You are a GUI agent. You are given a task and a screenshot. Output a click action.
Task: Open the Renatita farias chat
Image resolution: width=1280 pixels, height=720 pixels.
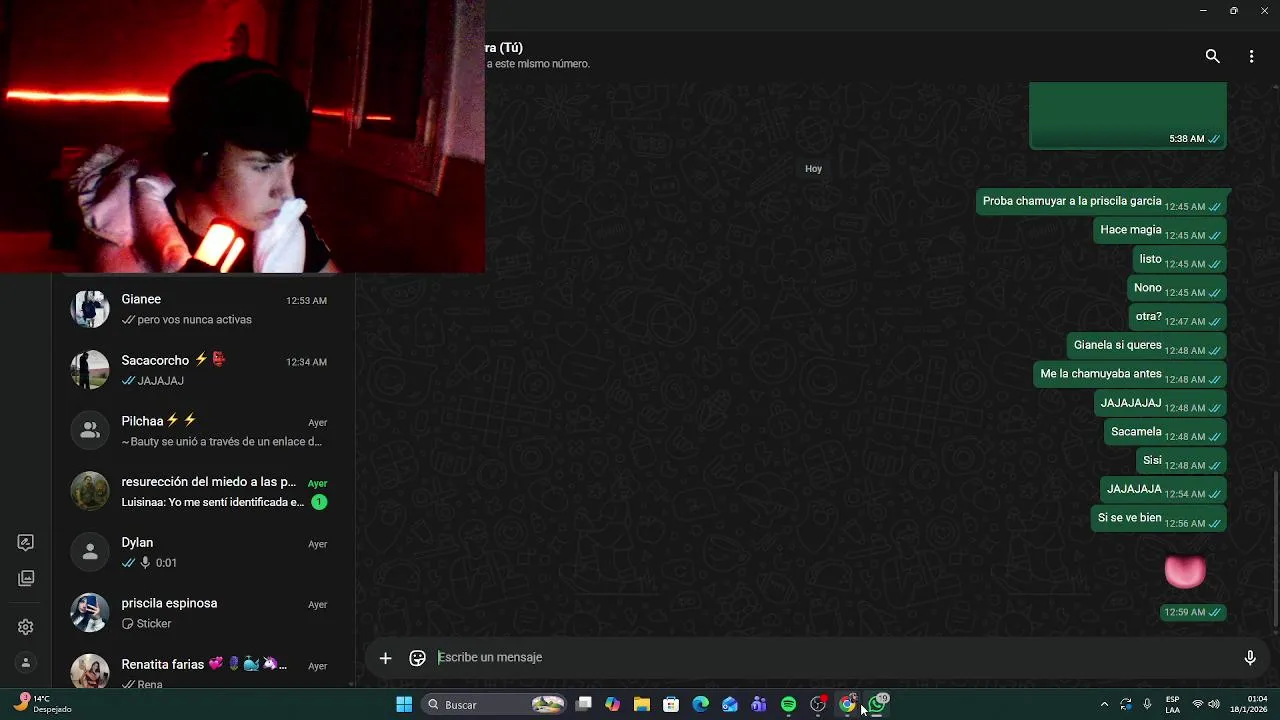point(203,669)
